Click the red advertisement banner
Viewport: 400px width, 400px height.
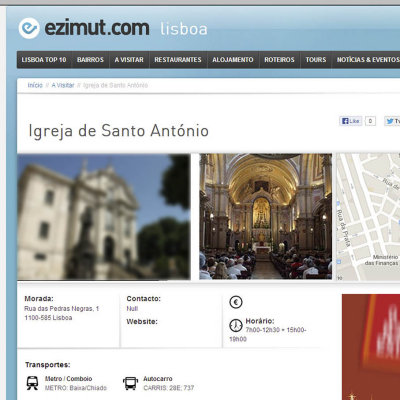(x=371, y=347)
